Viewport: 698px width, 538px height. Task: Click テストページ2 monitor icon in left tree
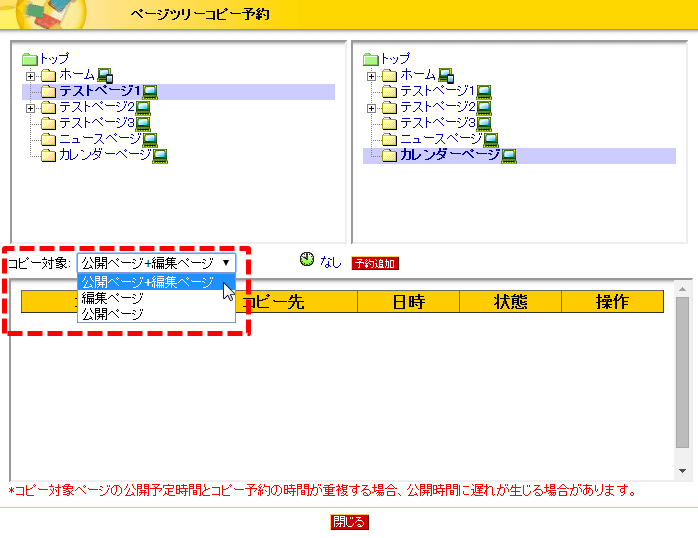(143, 108)
